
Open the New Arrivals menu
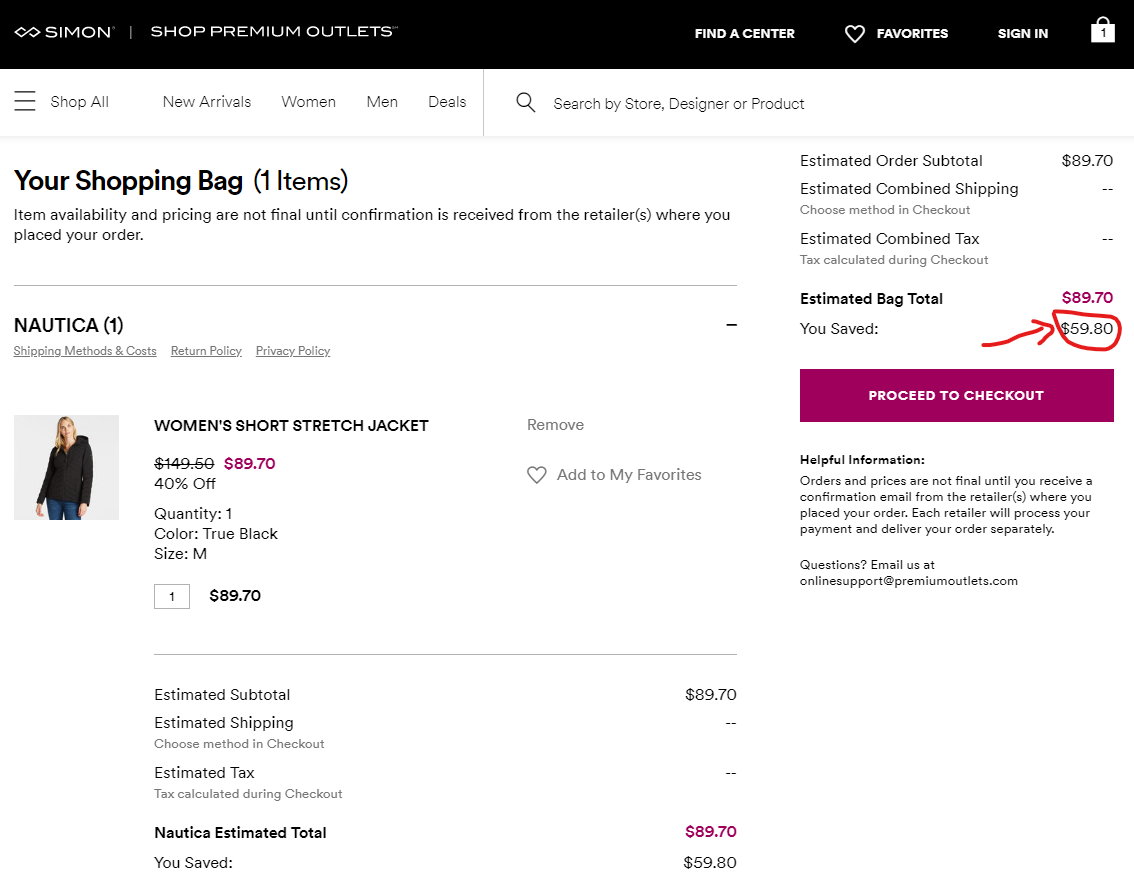pos(207,102)
